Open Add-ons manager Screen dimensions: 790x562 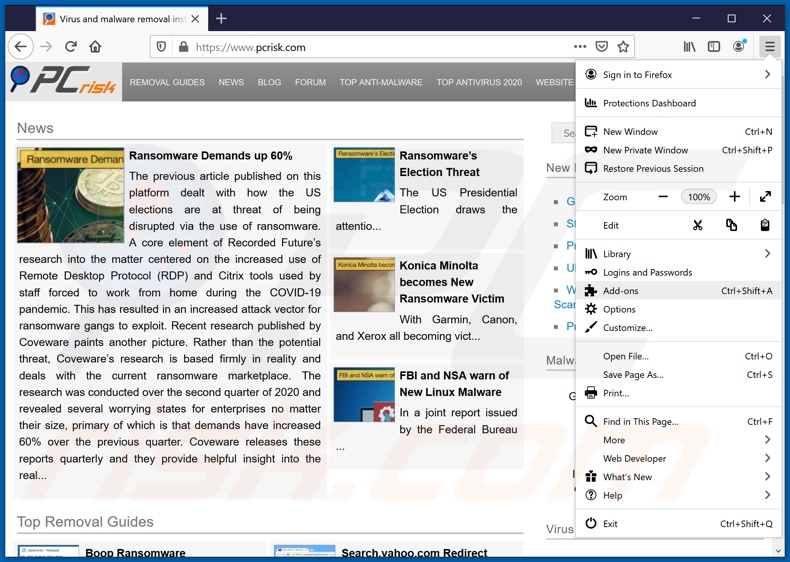(678, 291)
